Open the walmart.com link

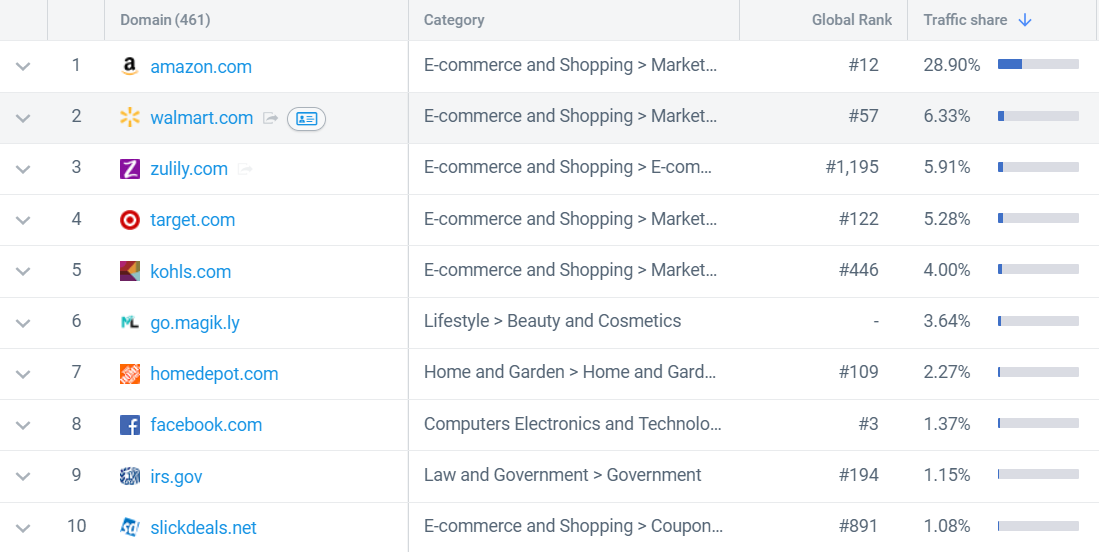click(x=202, y=118)
